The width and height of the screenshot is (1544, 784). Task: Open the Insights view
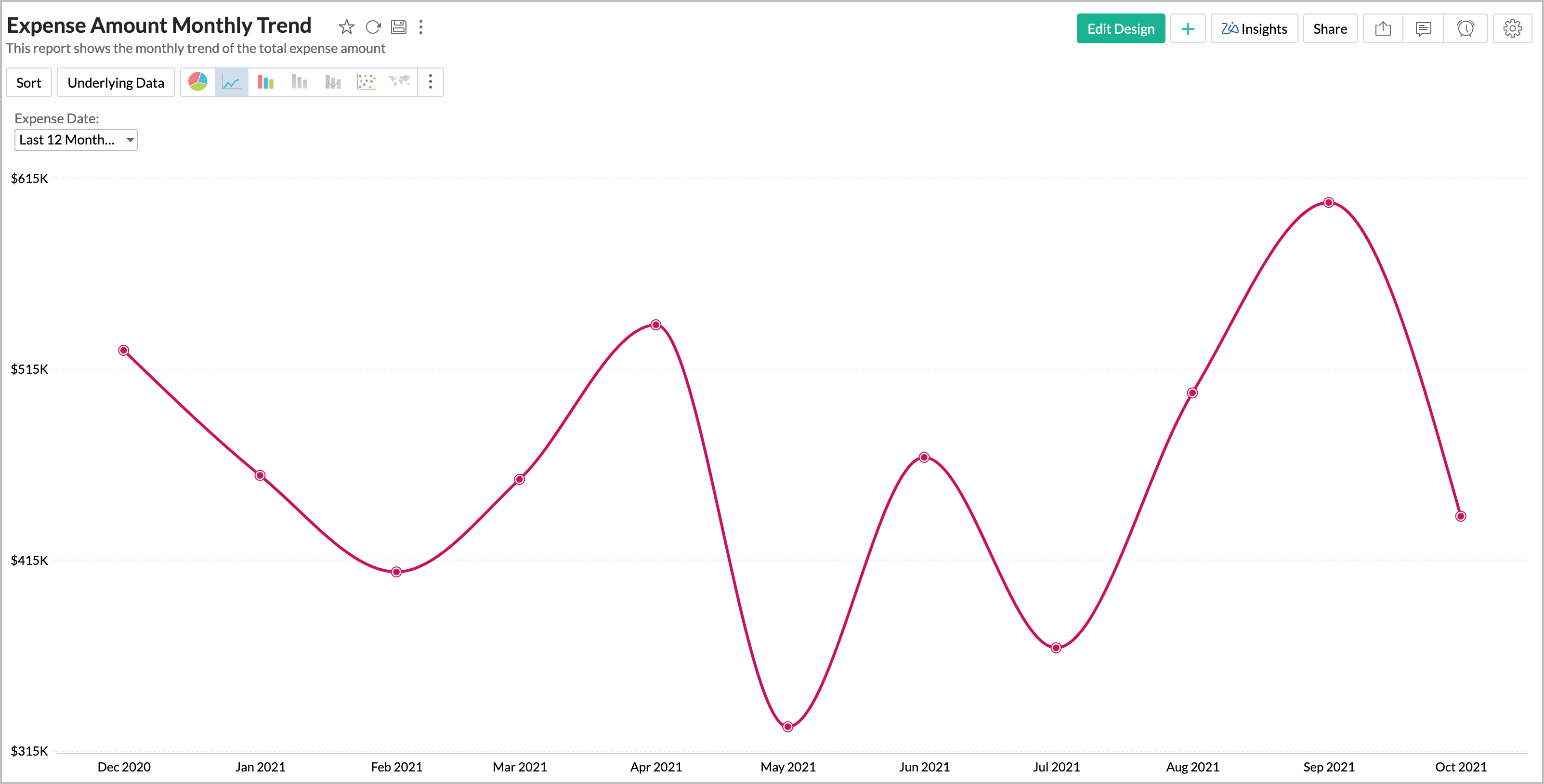[x=1254, y=28]
